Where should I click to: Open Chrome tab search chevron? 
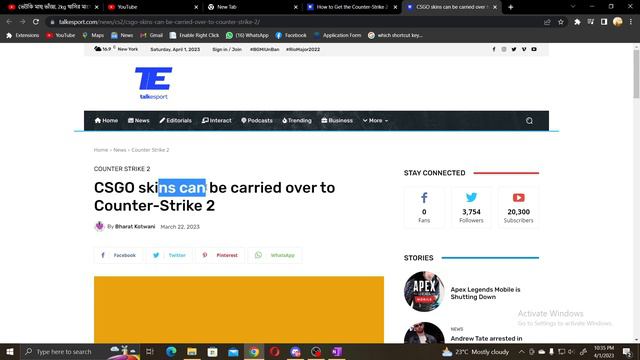coord(573,7)
